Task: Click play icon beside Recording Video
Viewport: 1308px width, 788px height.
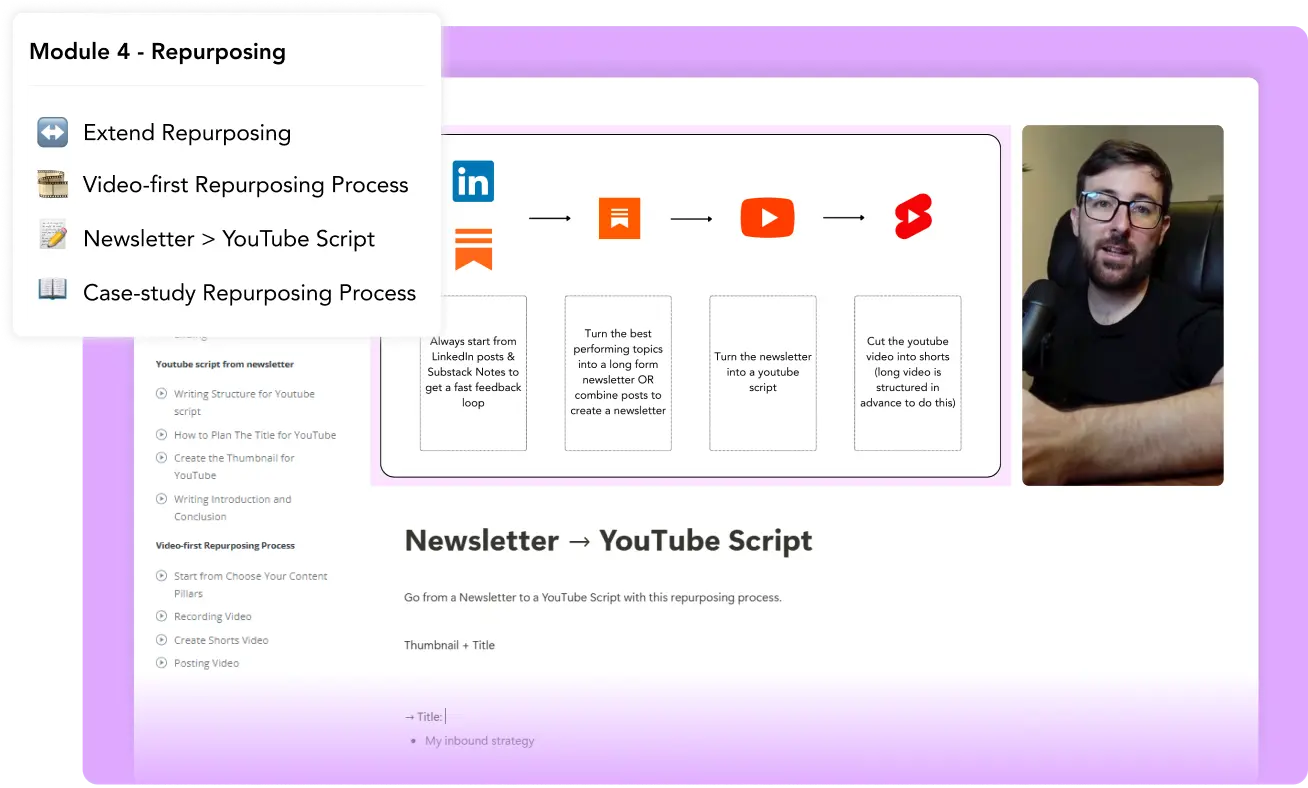Action: (162, 616)
